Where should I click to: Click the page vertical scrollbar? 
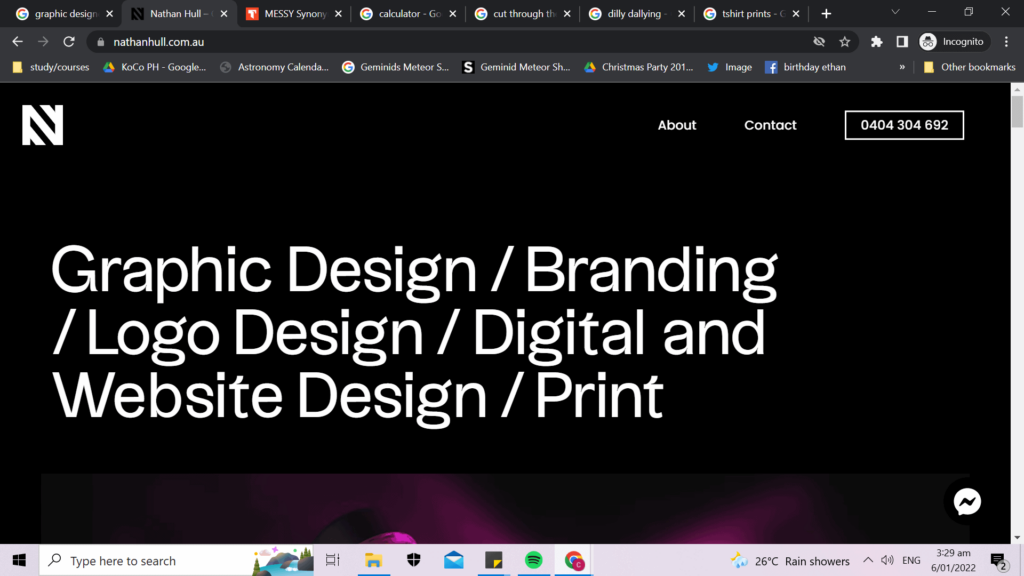tap(1017, 300)
